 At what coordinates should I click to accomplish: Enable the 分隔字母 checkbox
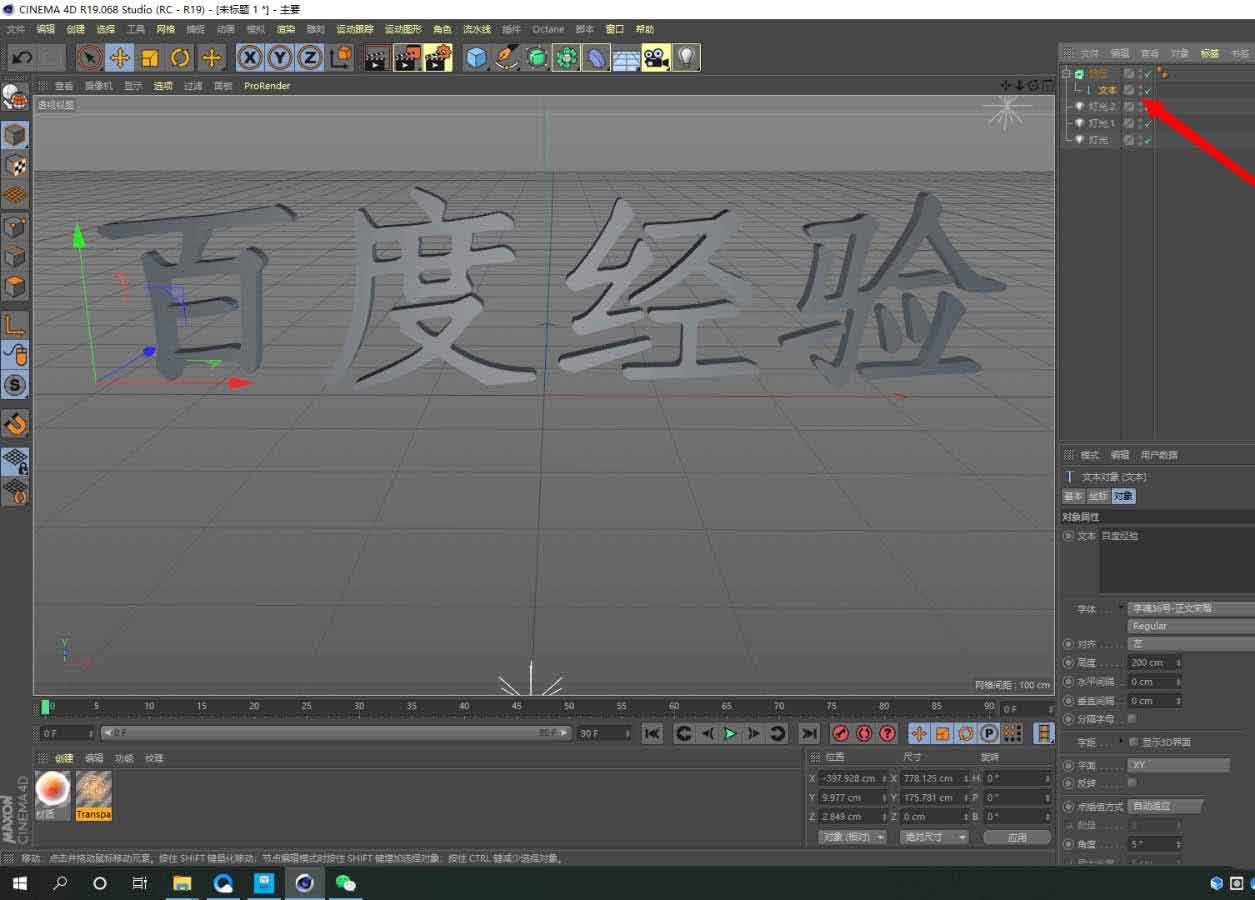[x=1132, y=718]
